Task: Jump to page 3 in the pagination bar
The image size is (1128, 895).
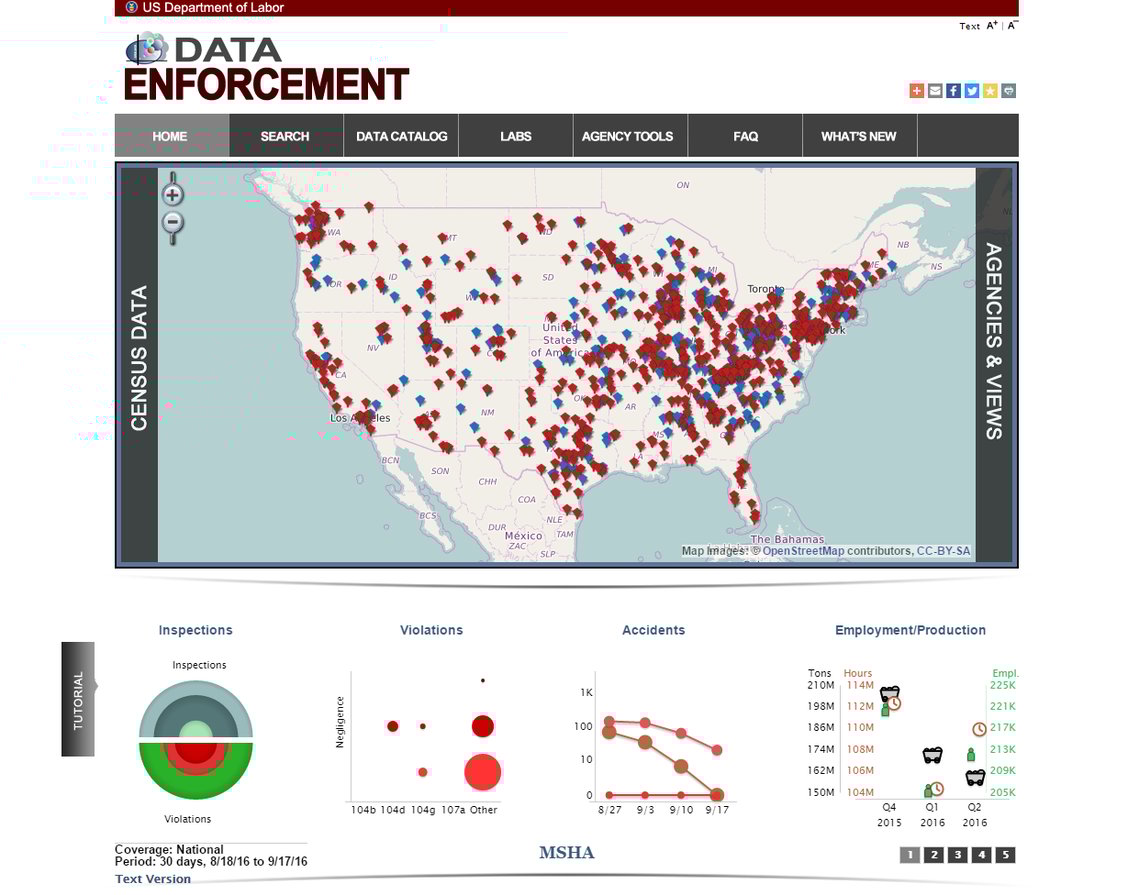Action: (x=957, y=855)
